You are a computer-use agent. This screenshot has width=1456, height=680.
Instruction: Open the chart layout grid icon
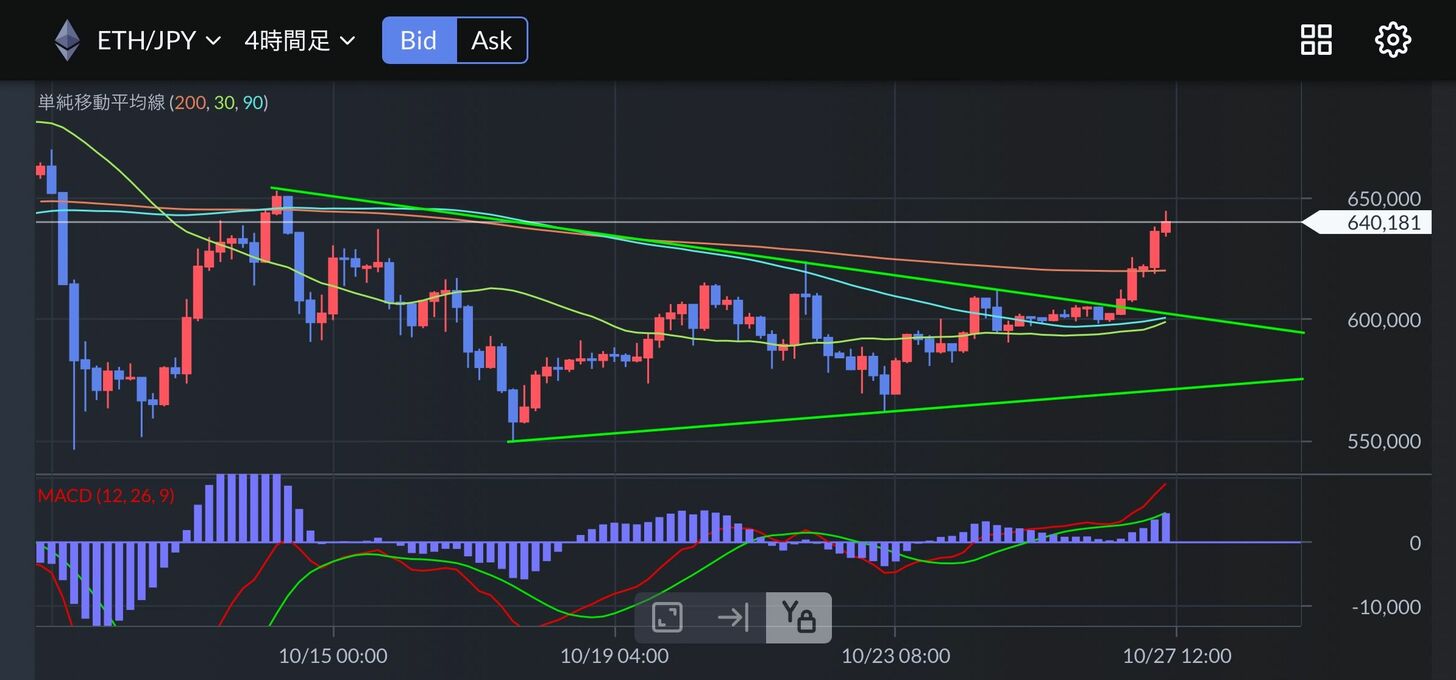tap(1315, 40)
